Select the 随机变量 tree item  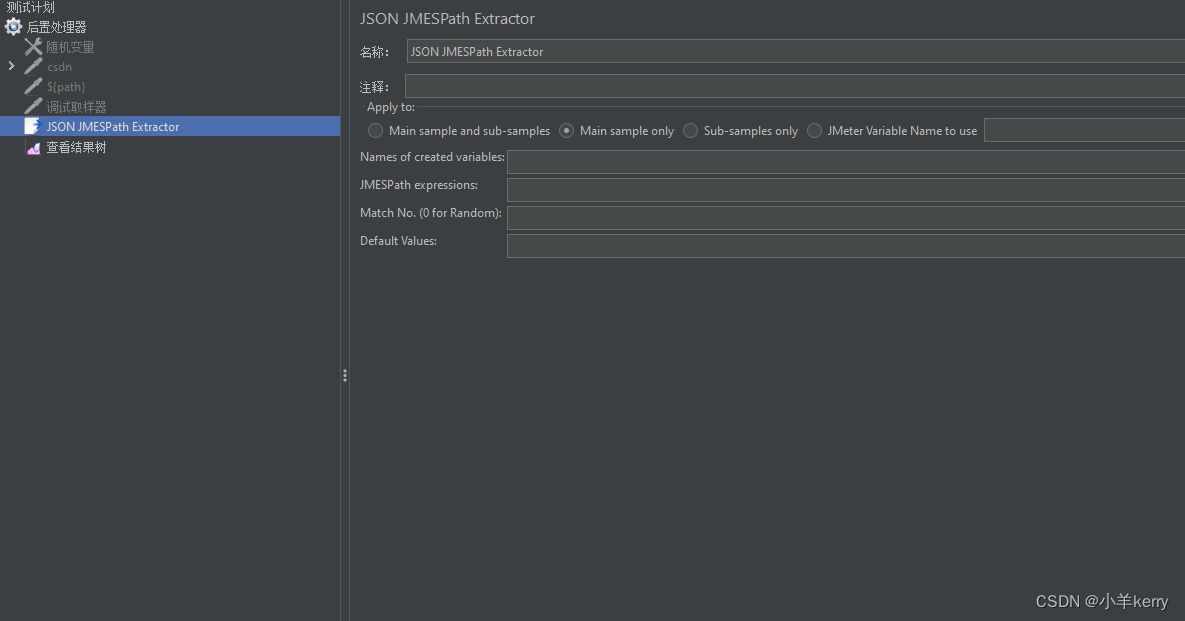[70, 47]
